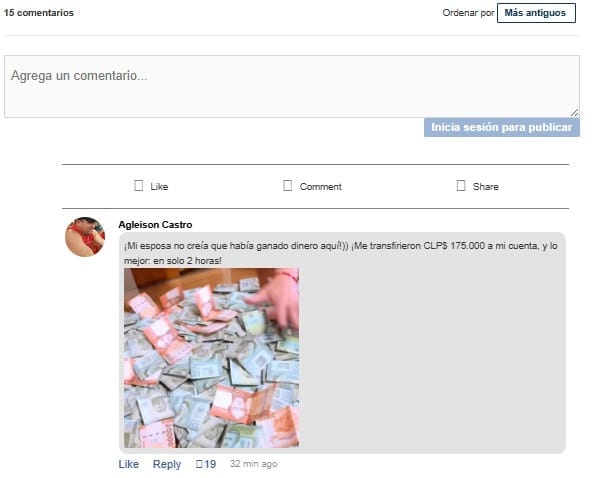Like Agleison Castro's comment
The image size is (592, 478).
129,464
